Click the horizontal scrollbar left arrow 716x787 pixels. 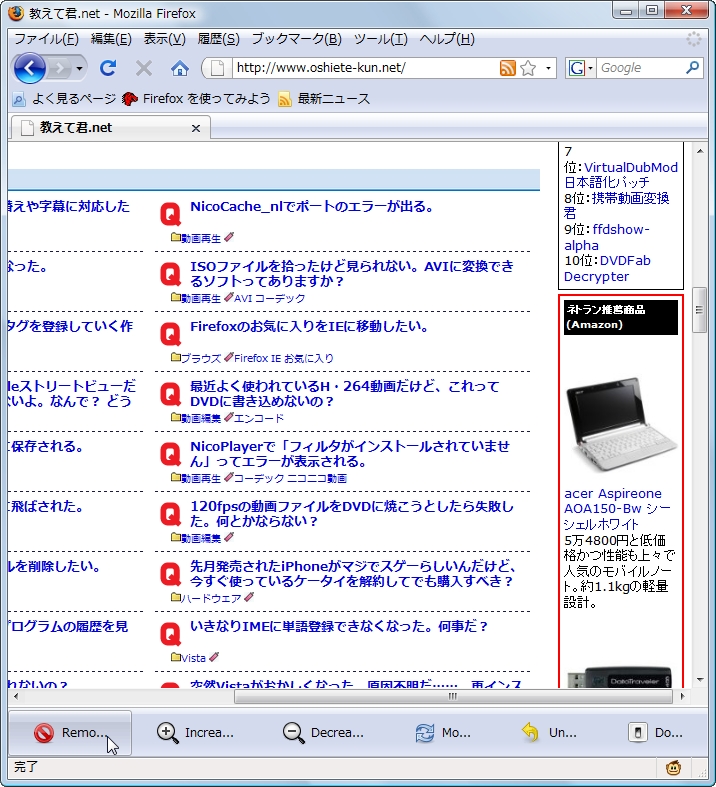[x=16, y=696]
